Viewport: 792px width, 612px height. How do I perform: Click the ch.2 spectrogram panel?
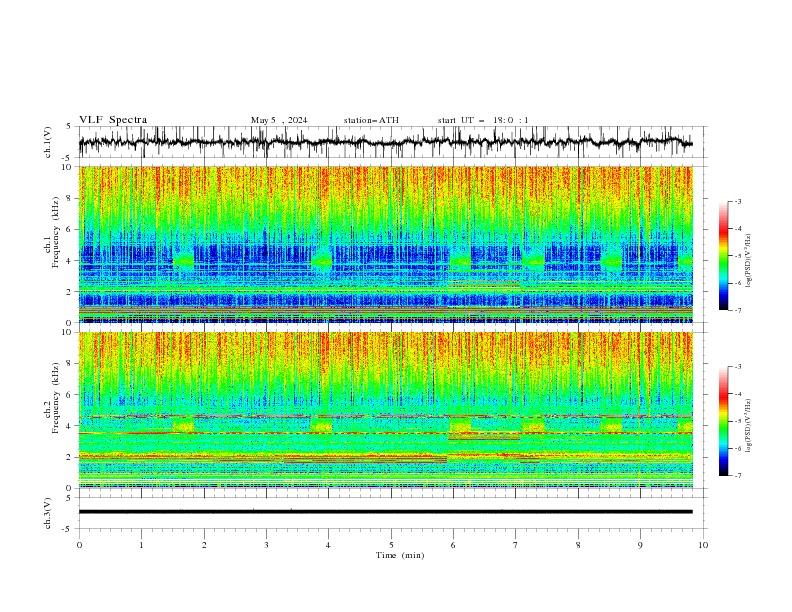tap(392, 410)
